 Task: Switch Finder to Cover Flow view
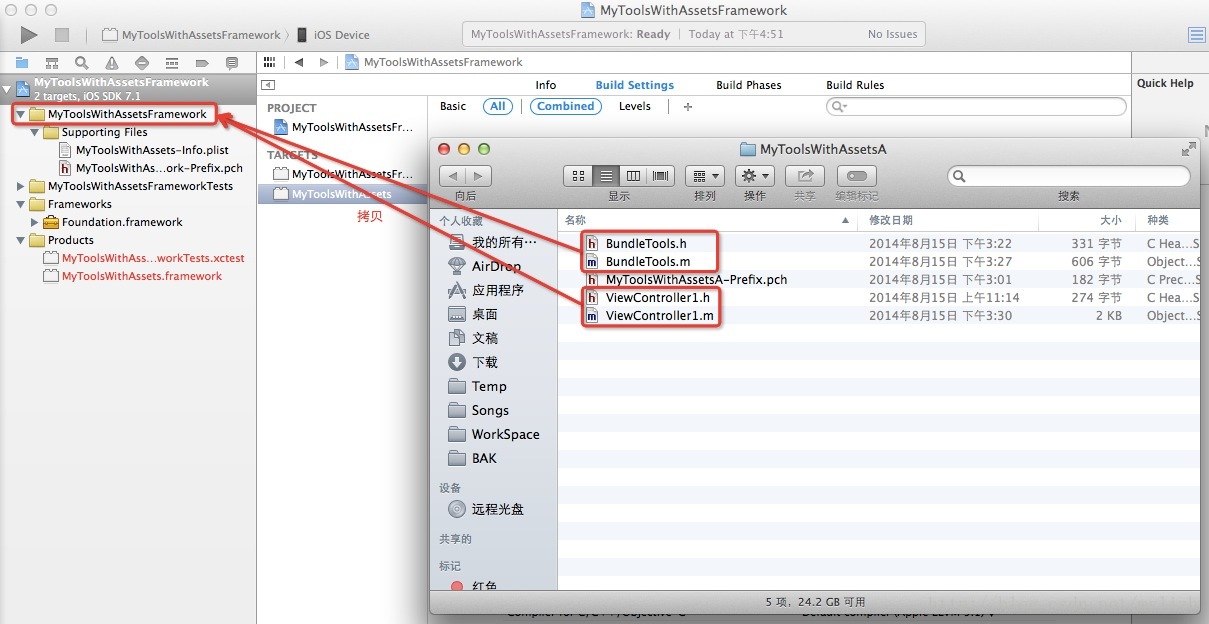(x=661, y=176)
